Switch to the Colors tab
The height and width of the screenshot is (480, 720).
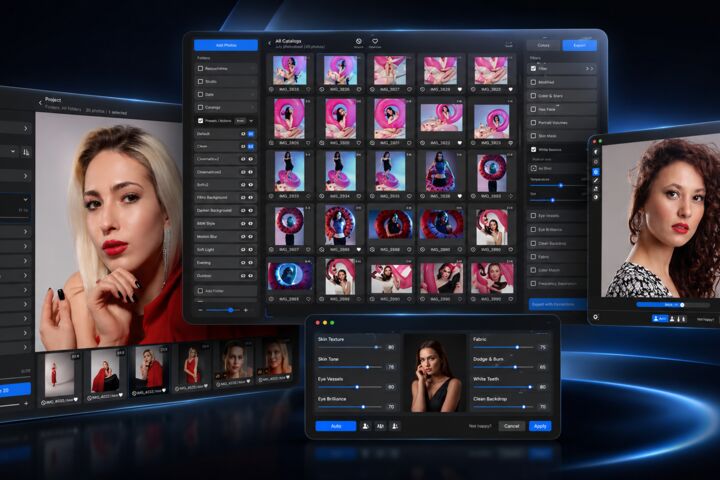[543, 45]
